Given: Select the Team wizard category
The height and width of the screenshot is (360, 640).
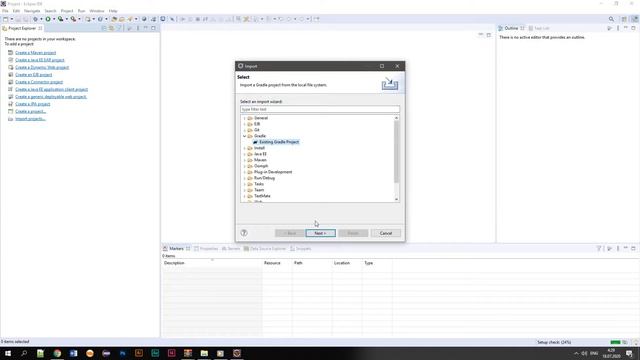Looking at the screenshot, I should (x=259, y=190).
